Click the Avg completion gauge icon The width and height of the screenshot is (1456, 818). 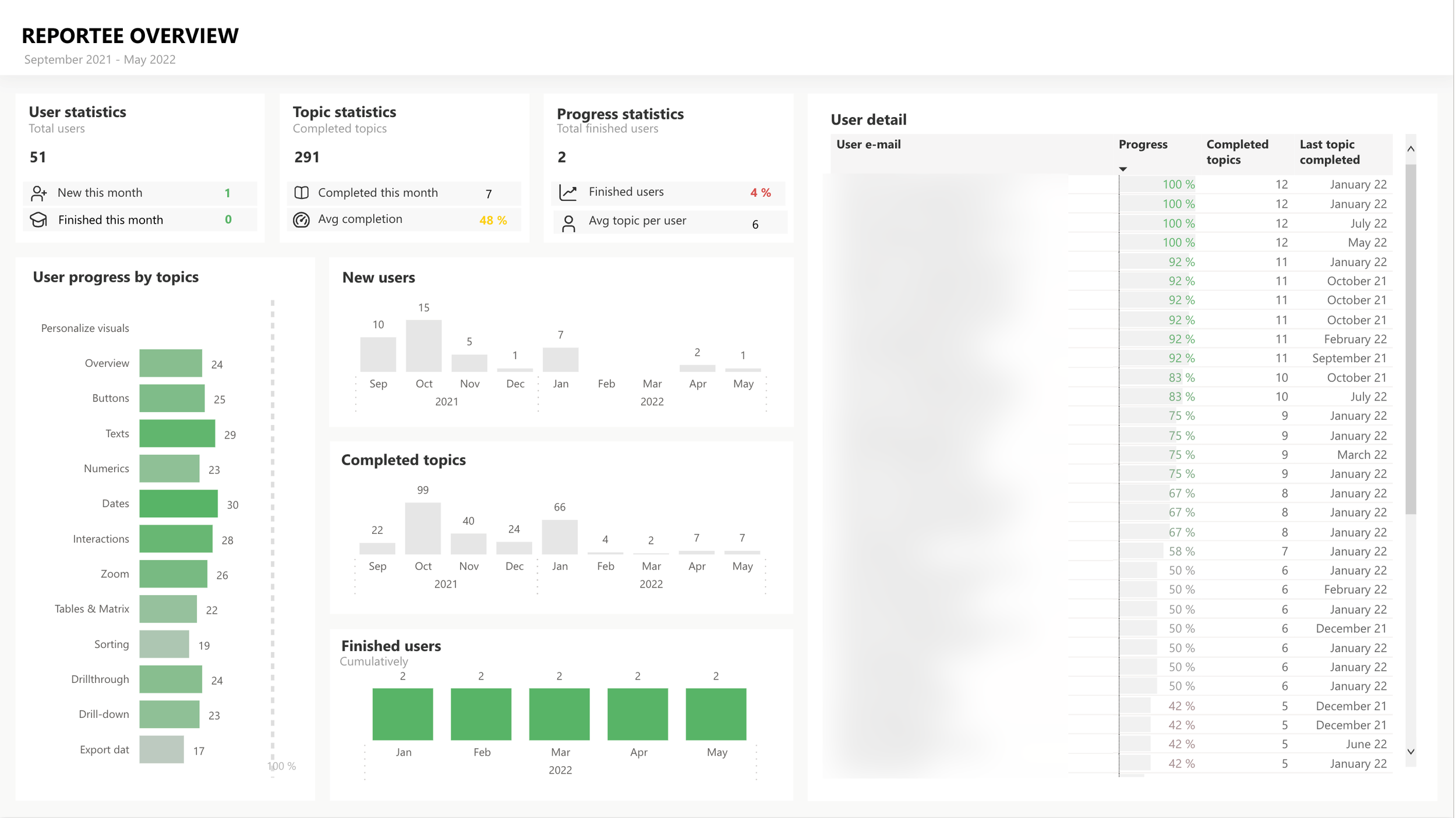click(302, 220)
